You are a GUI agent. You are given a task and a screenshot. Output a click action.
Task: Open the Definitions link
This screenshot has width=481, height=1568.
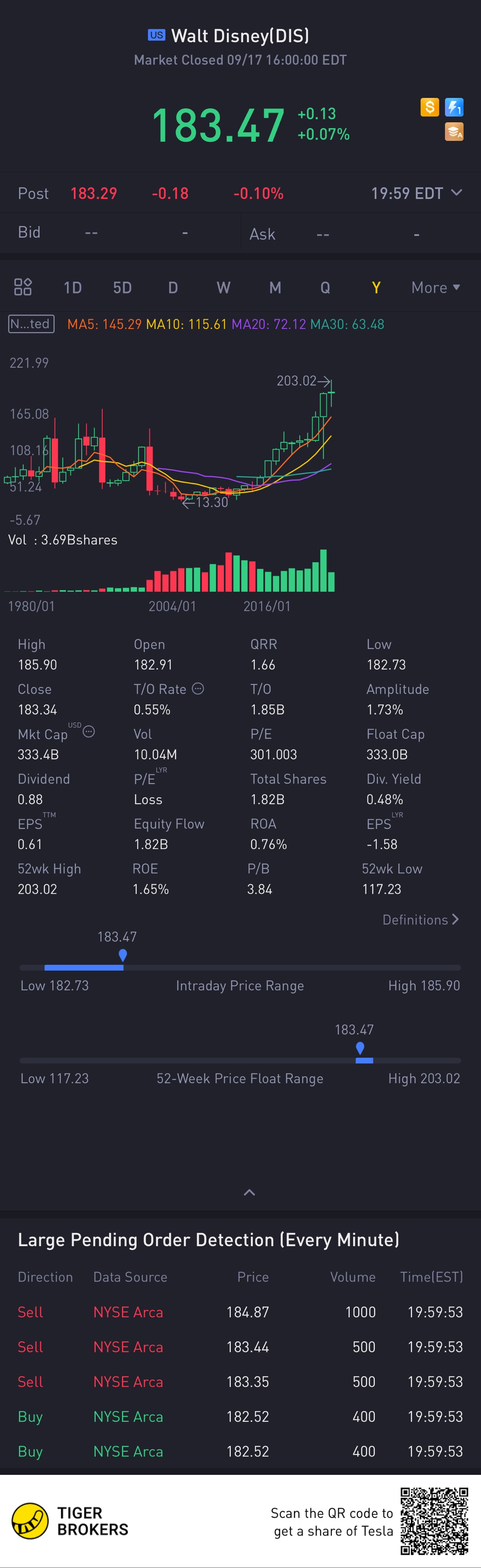420,920
